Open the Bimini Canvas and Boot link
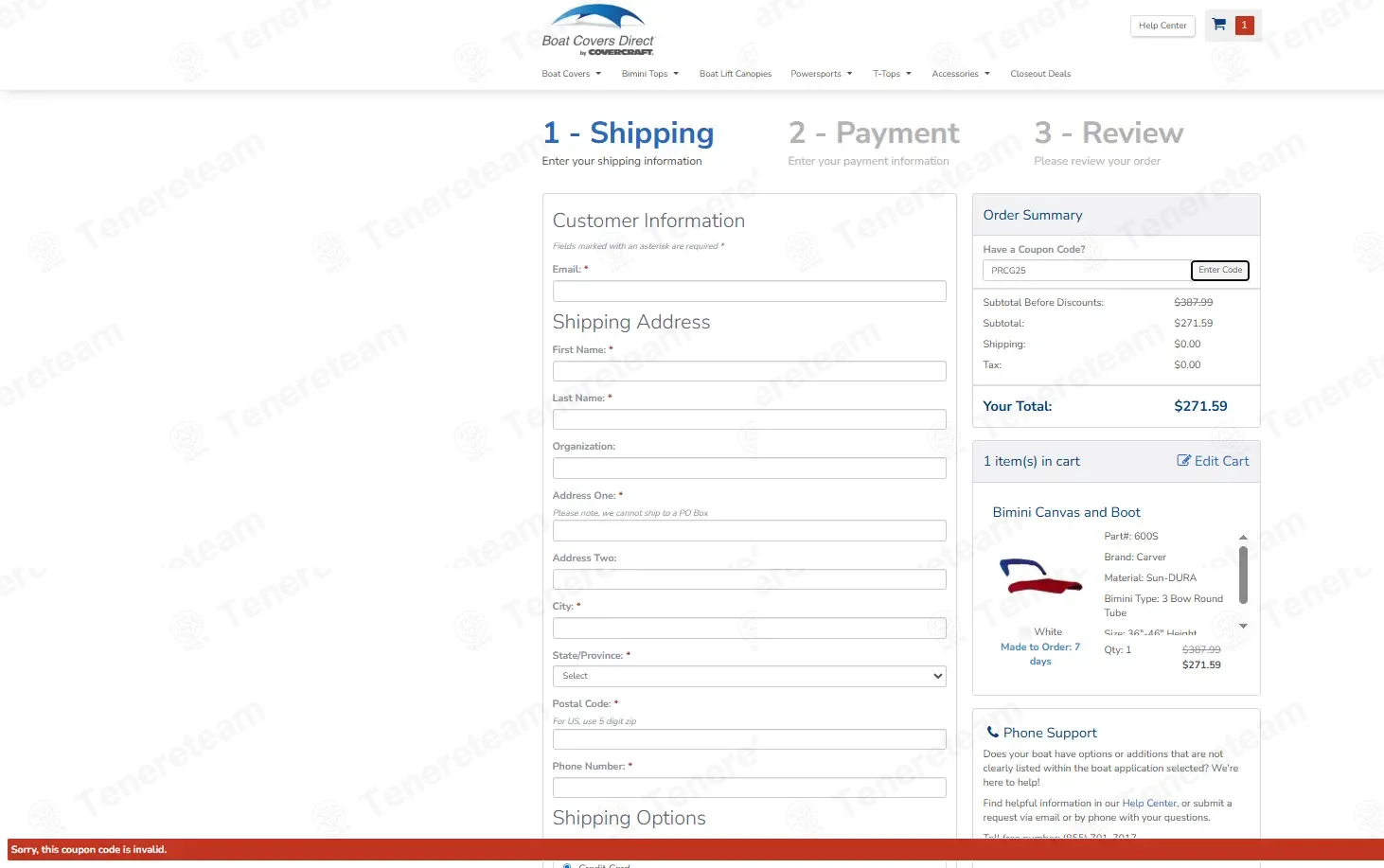The height and width of the screenshot is (868, 1384). (1066, 512)
